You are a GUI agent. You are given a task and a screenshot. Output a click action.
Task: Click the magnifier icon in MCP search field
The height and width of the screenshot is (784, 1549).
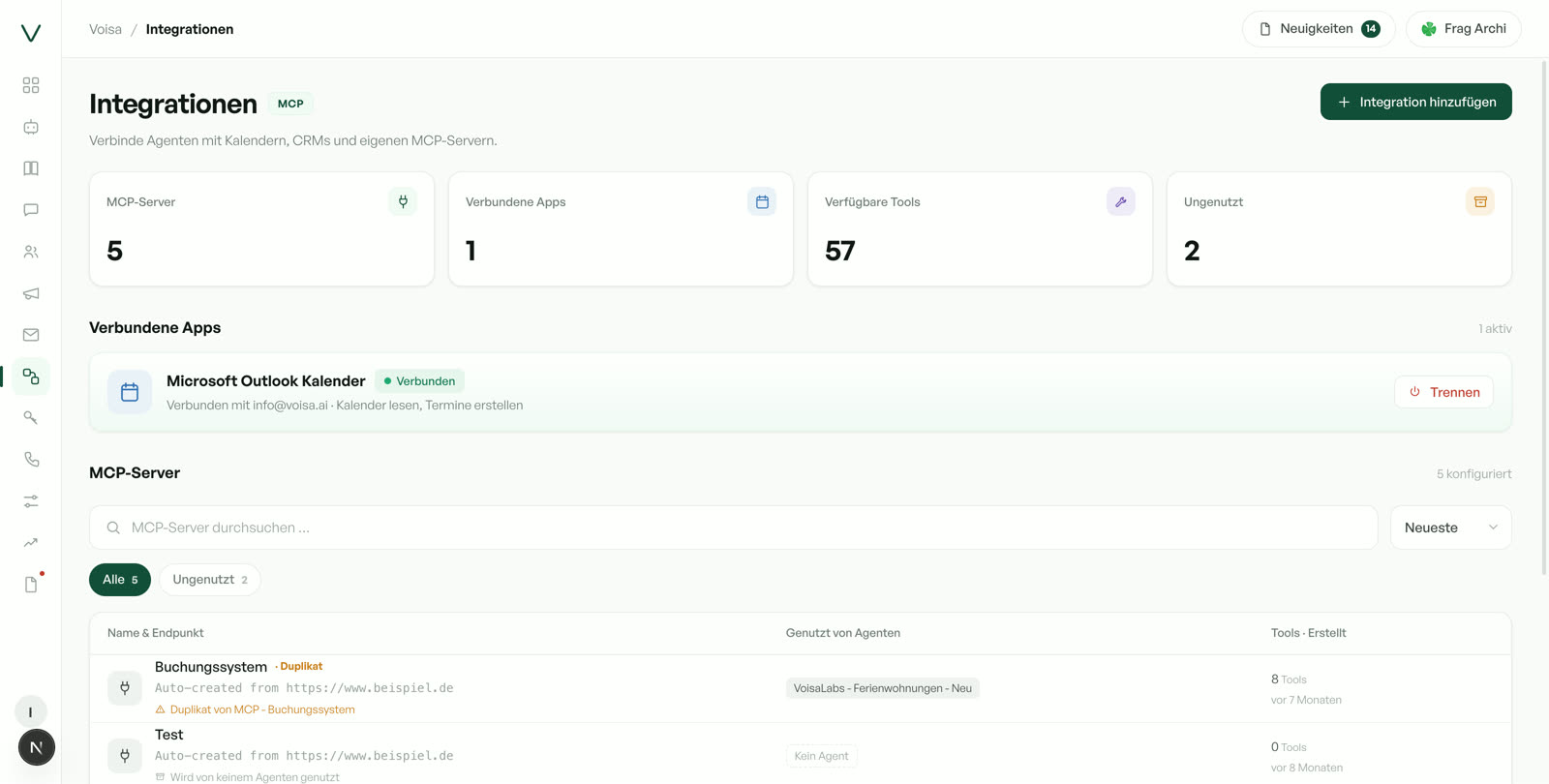113,528
